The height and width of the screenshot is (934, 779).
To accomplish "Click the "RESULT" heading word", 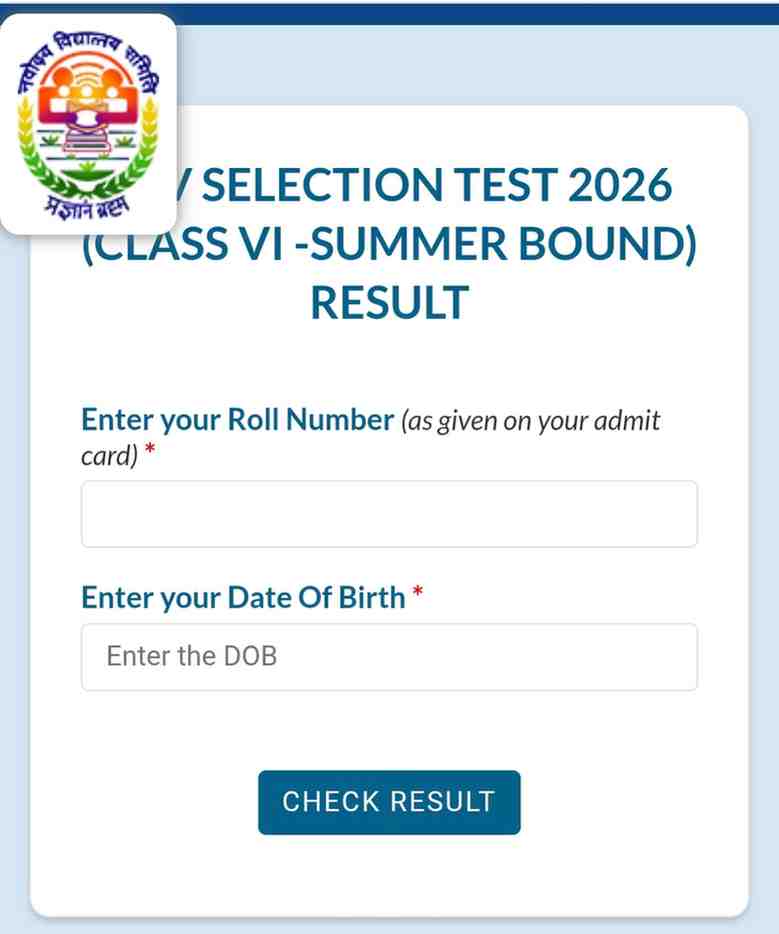I will [389, 302].
